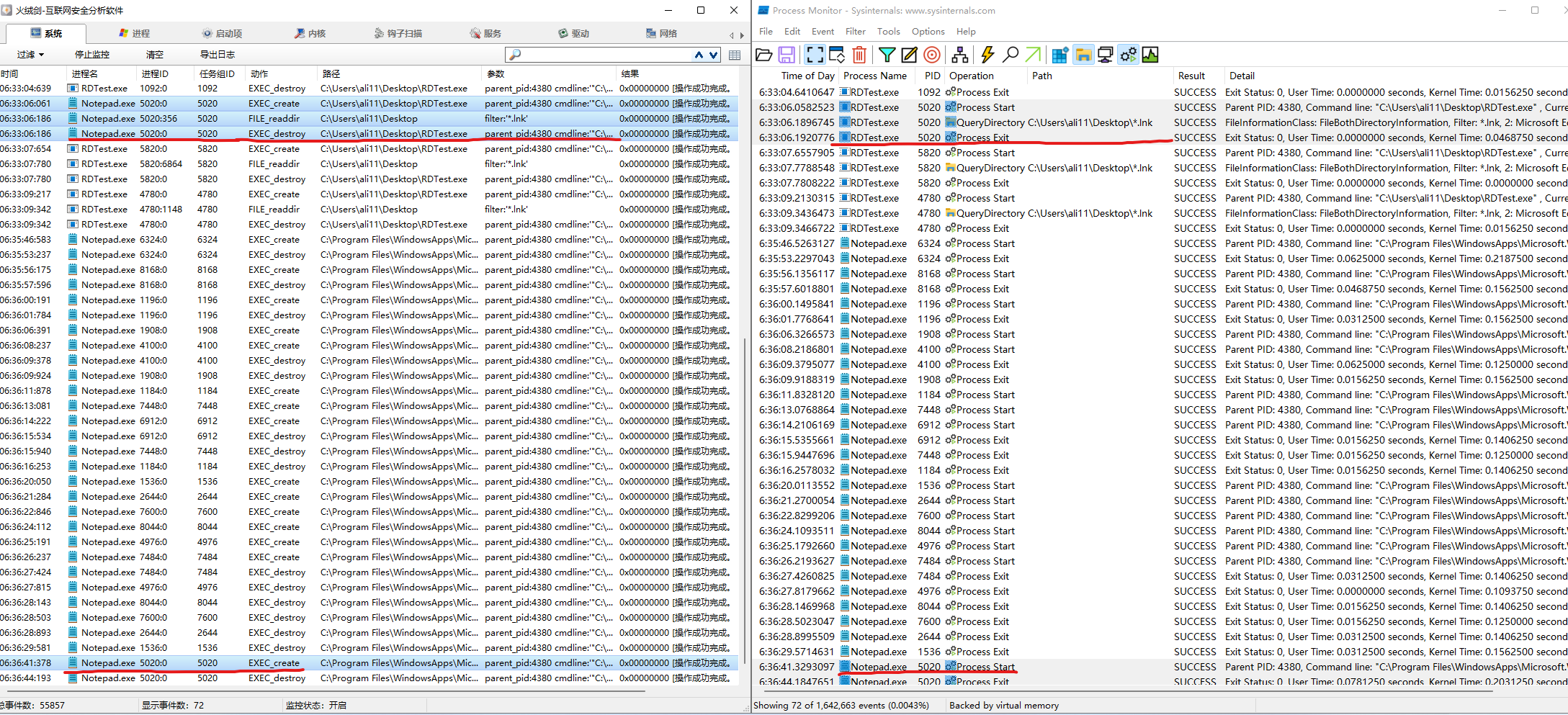Select the 06:33:06:186 Notepad.exe FILE_readdir row

[x=369, y=119]
